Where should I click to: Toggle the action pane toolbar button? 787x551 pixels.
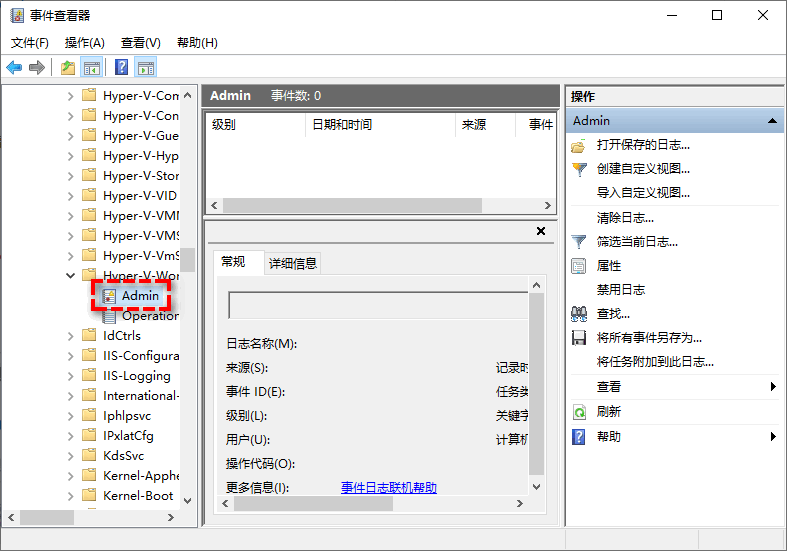(x=146, y=68)
